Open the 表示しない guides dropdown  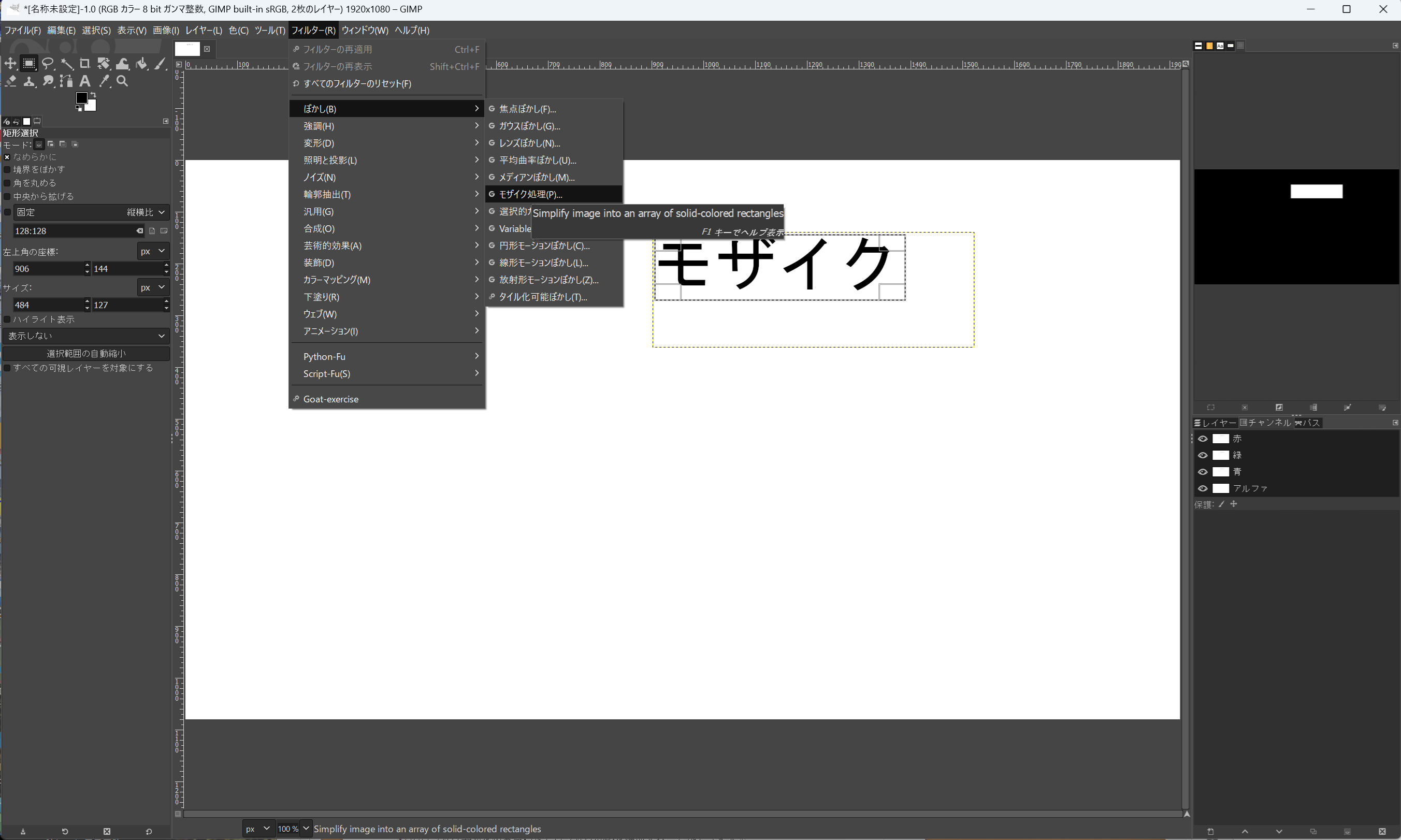[x=86, y=336]
